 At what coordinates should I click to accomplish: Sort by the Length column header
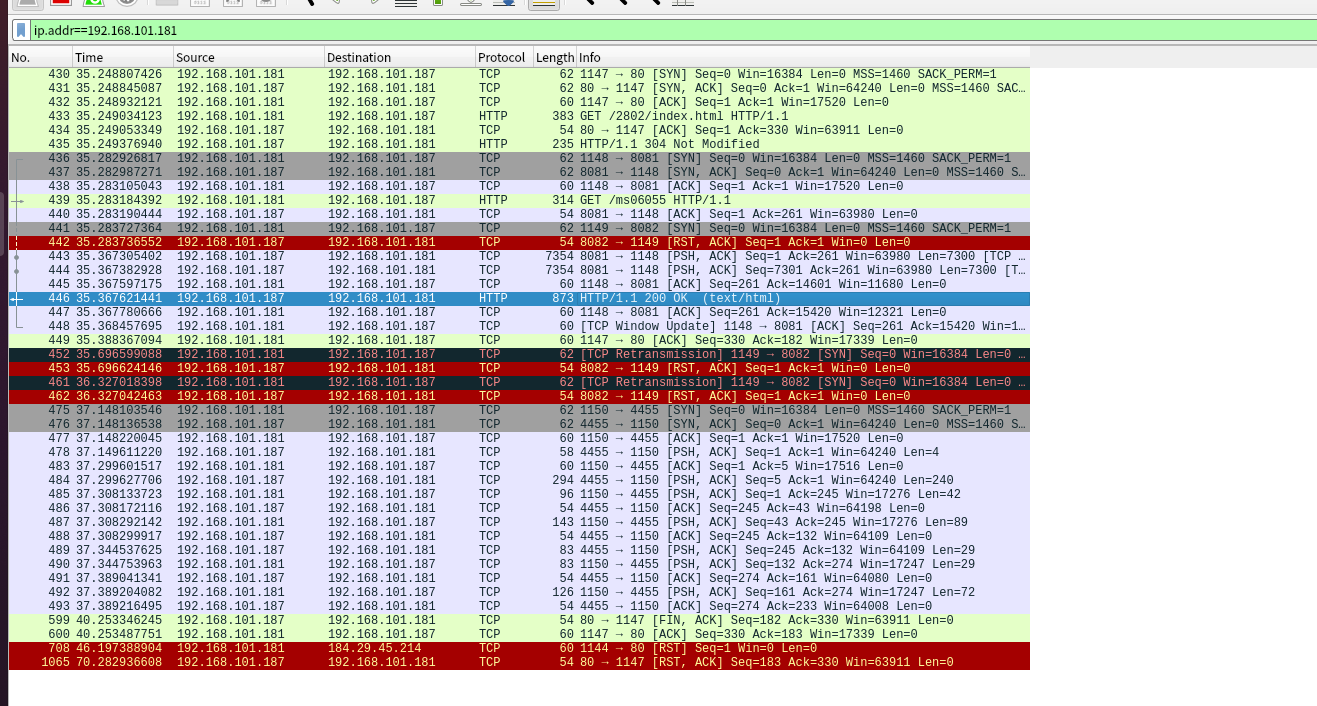[x=554, y=57]
